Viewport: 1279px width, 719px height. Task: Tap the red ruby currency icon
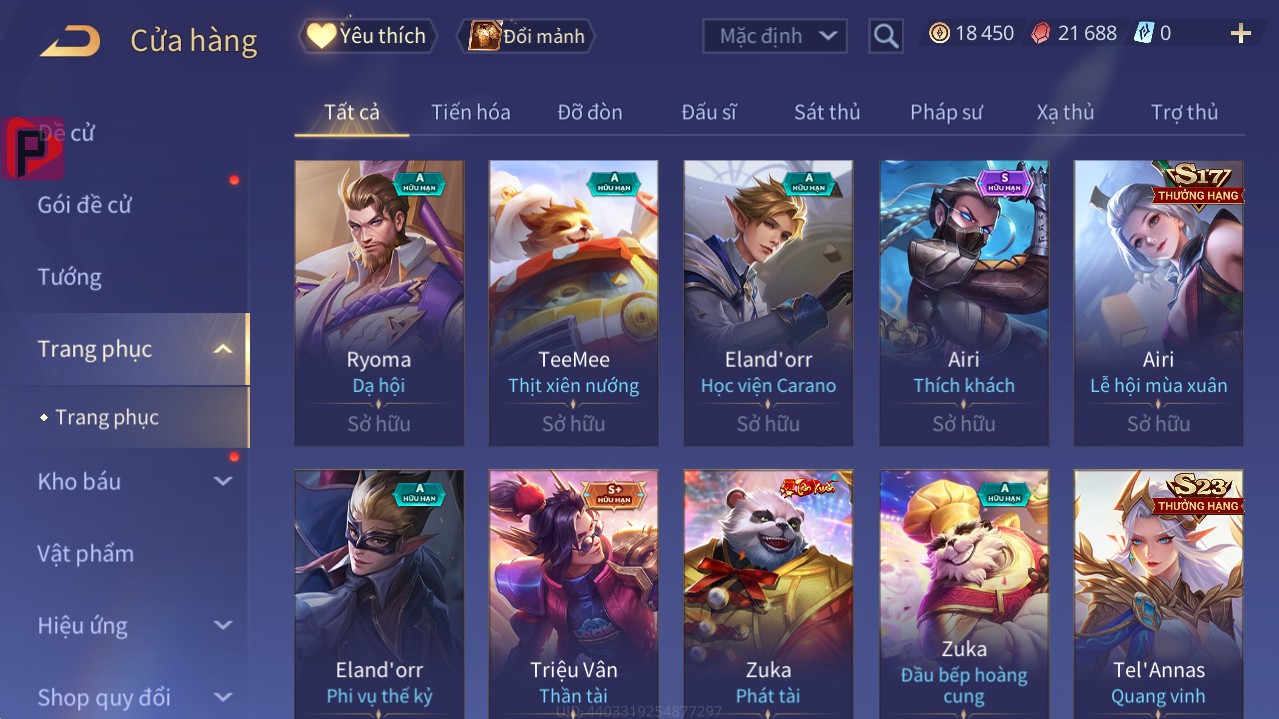pos(1041,33)
